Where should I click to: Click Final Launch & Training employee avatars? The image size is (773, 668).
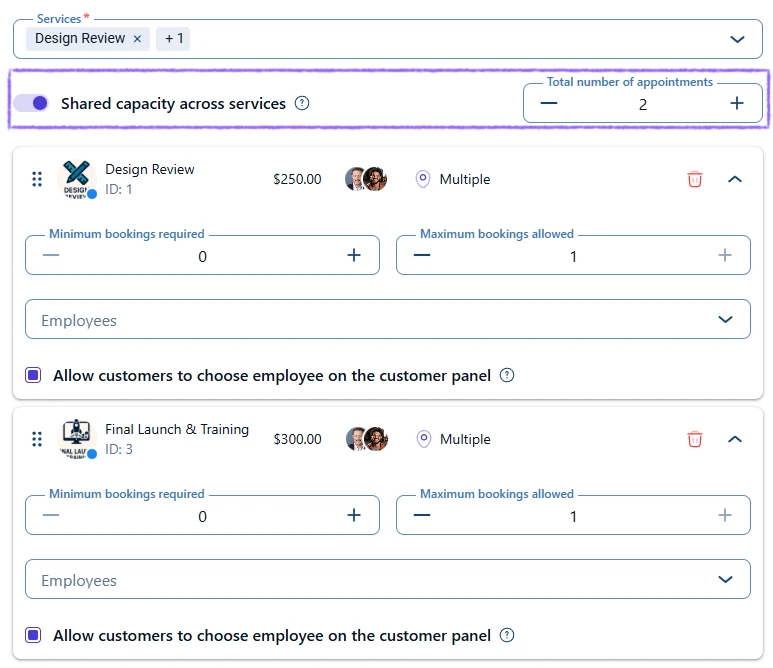[x=366, y=439]
